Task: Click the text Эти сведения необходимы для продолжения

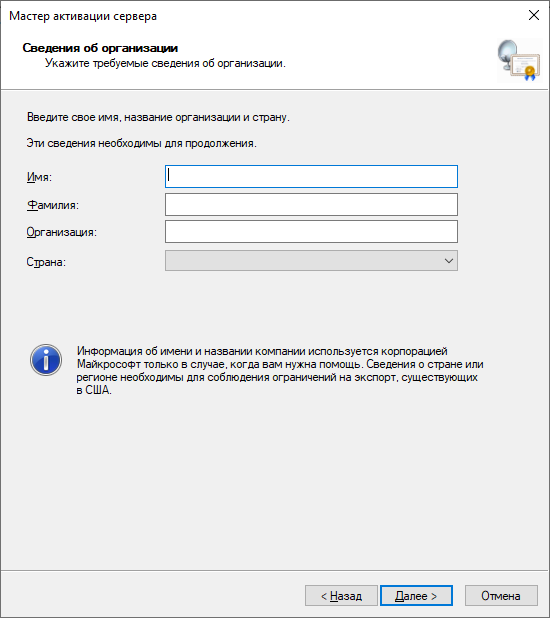Action: [x=142, y=143]
